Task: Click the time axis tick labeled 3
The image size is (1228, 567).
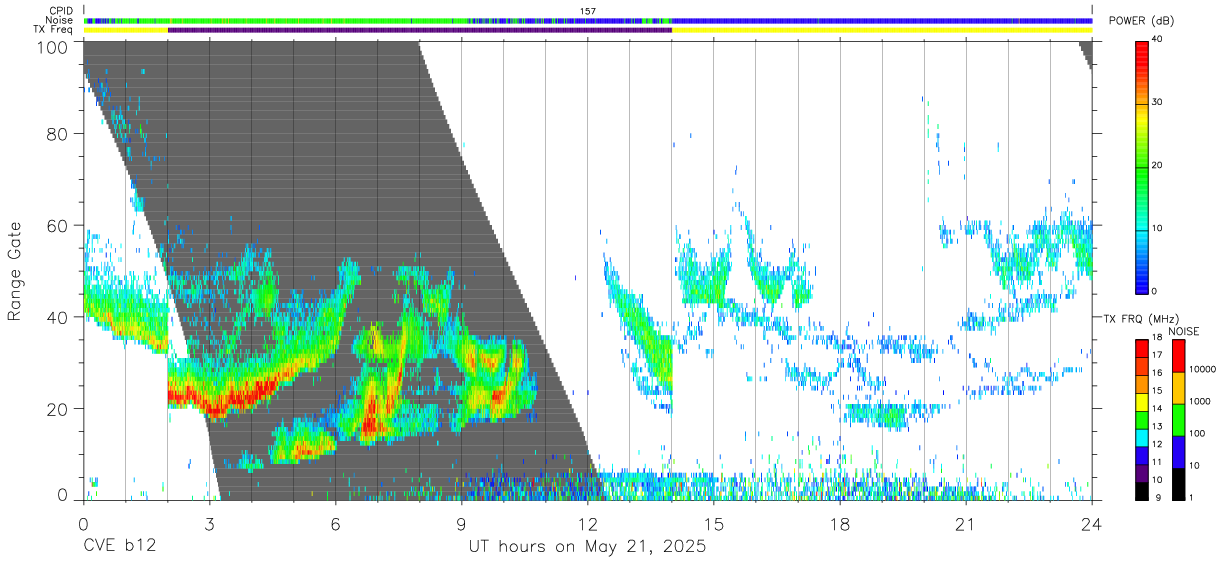Action: click(x=209, y=523)
